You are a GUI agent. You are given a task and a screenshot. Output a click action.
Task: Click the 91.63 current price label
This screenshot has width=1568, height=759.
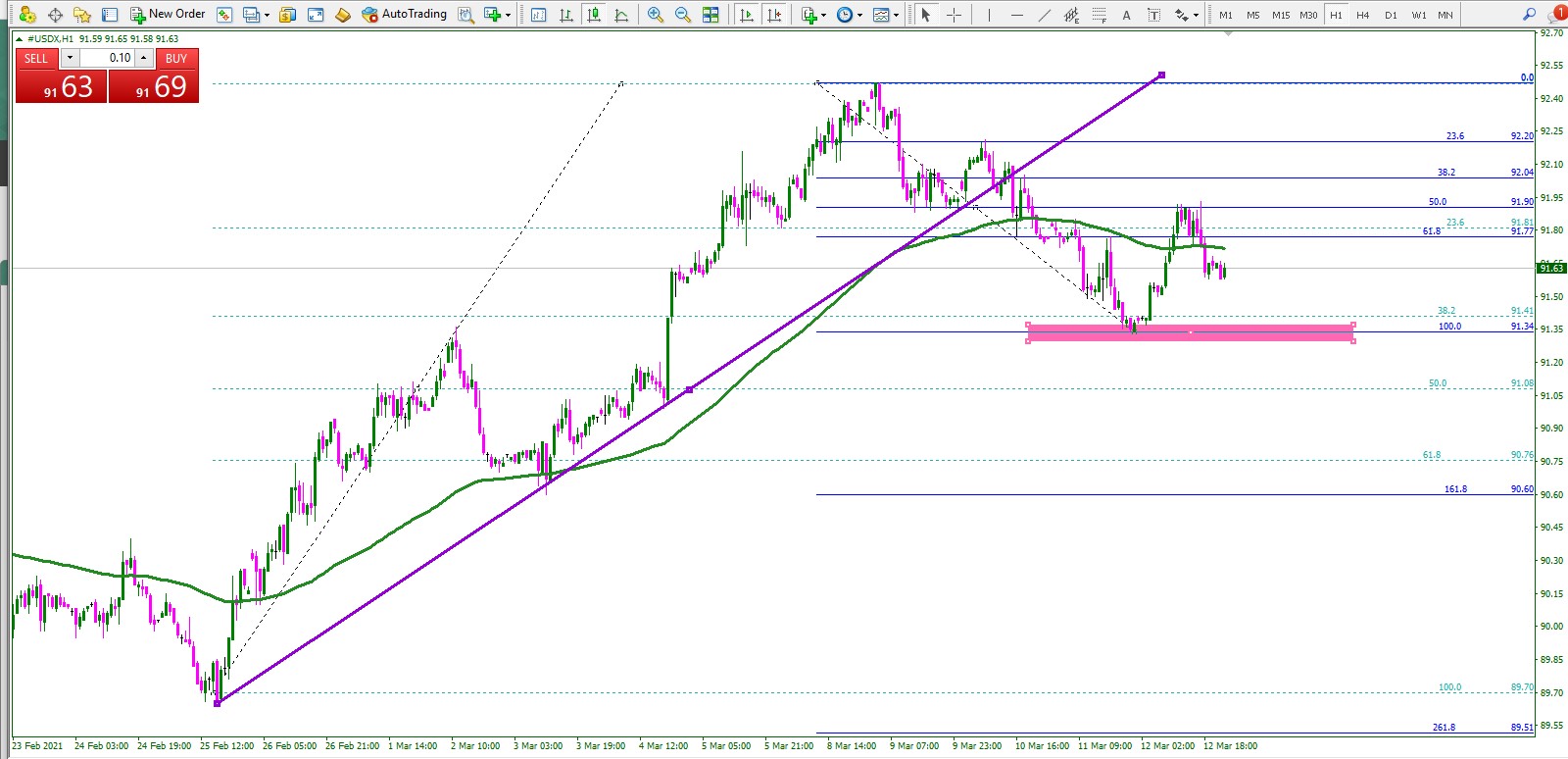pos(1551,268)
